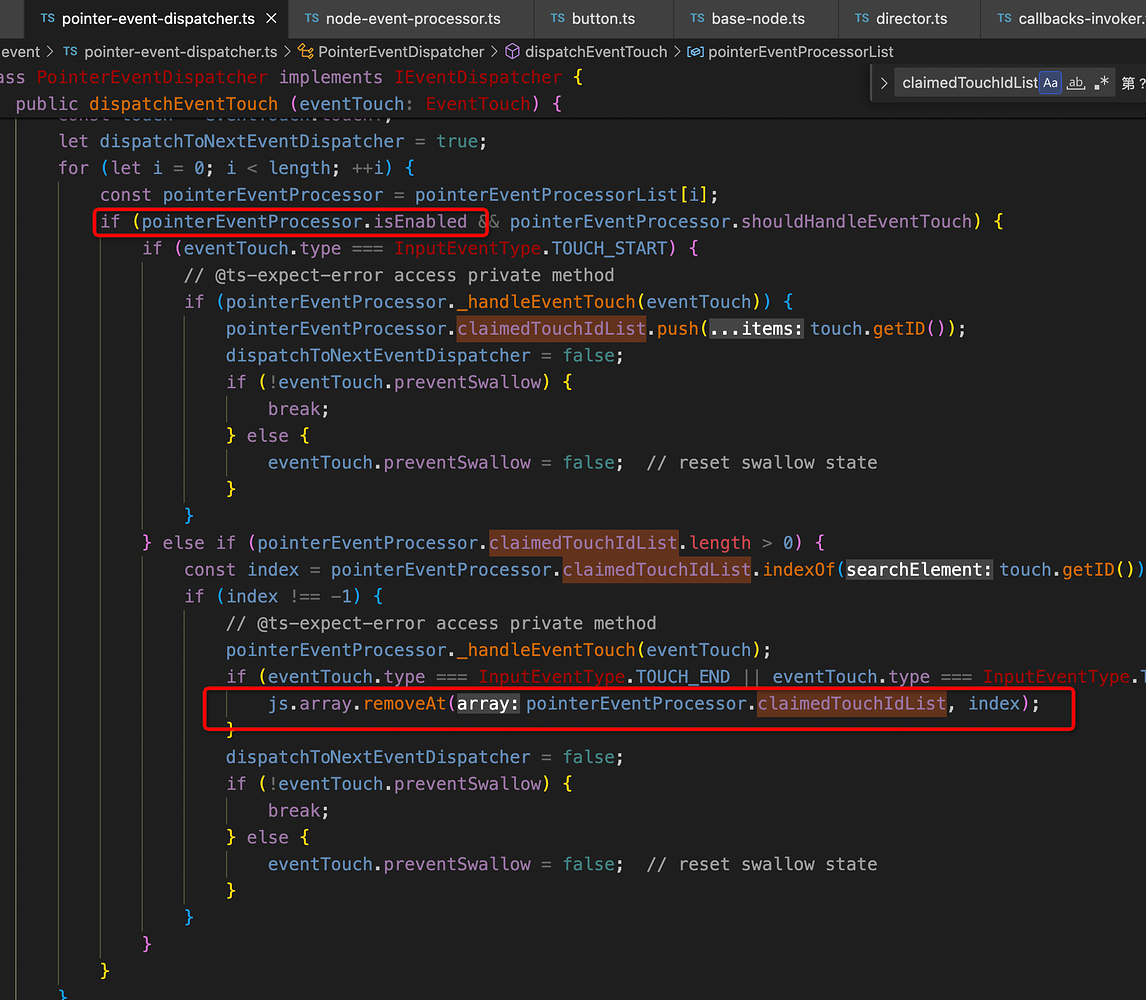Switch to the base-node.ts tab
This screenshot has width=1146, height=1000.
click(x=757, y=18)
